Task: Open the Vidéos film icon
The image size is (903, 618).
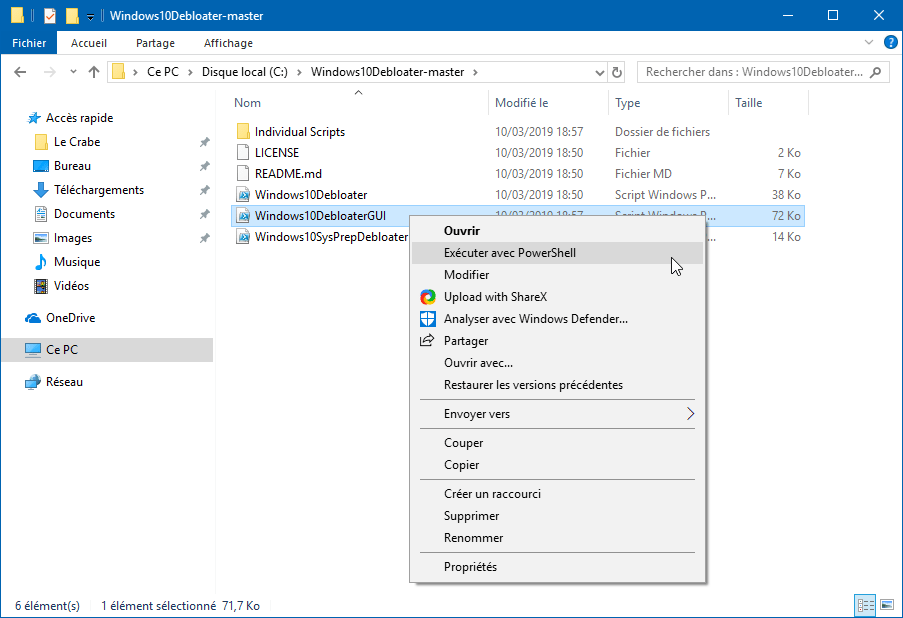Action: click(41, 286)
